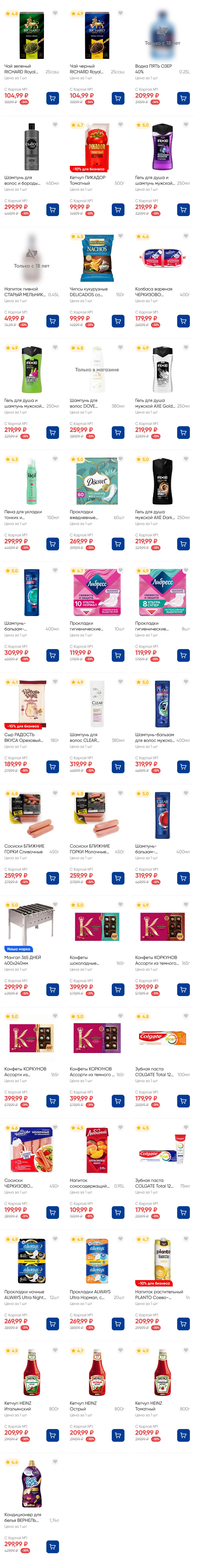
Task: Add PLANTO plant-based drink to cart
Action: point(183,1323)
